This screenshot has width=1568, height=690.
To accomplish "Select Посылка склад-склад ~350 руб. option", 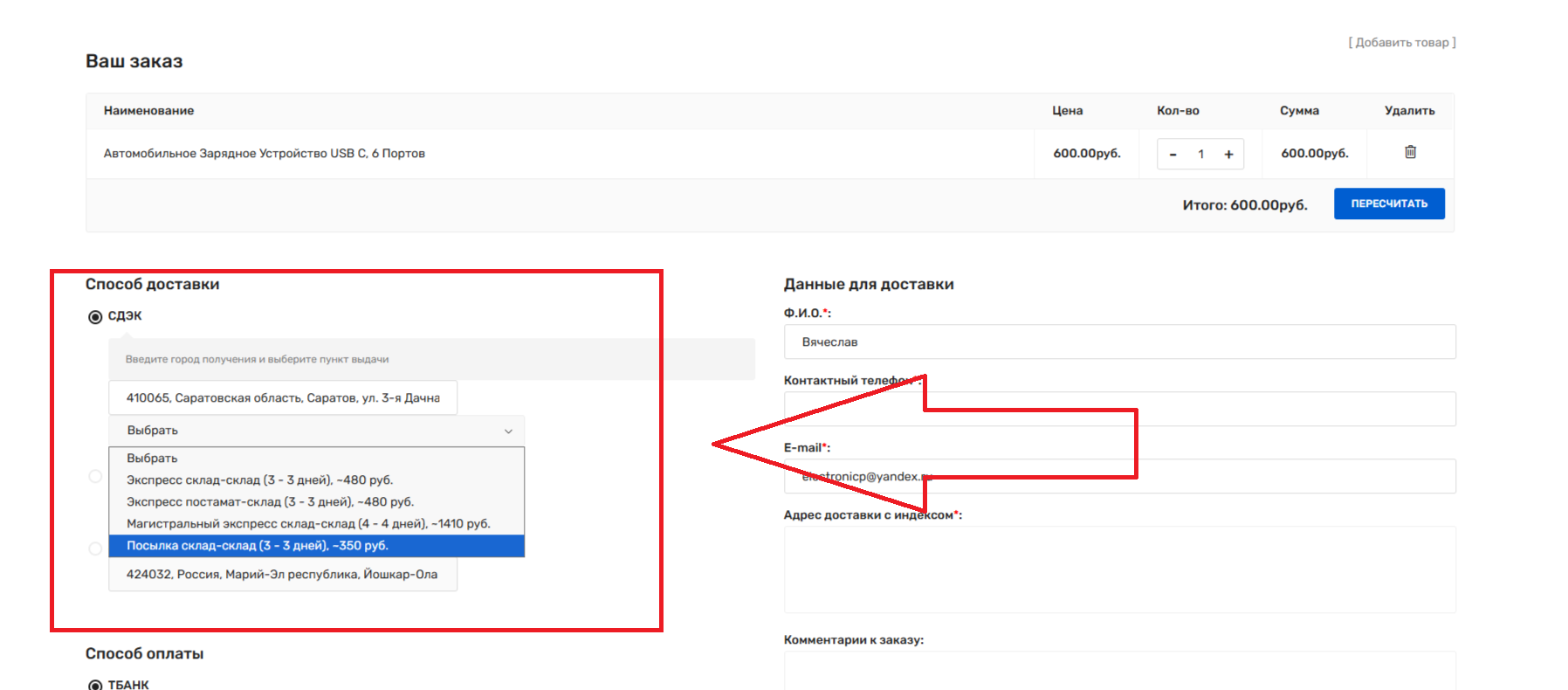I will tap(257, 546).
